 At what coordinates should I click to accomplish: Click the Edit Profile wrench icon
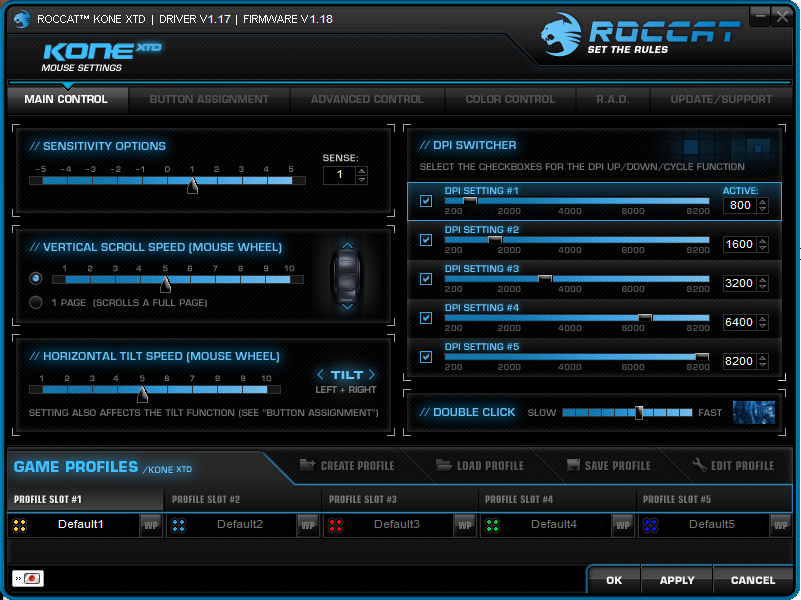699,465
